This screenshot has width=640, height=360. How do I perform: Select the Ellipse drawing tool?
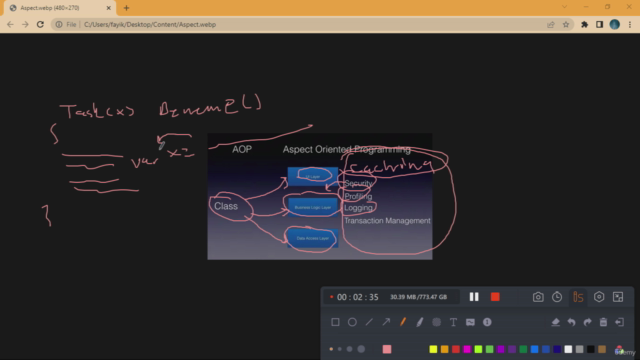point(352,322)
